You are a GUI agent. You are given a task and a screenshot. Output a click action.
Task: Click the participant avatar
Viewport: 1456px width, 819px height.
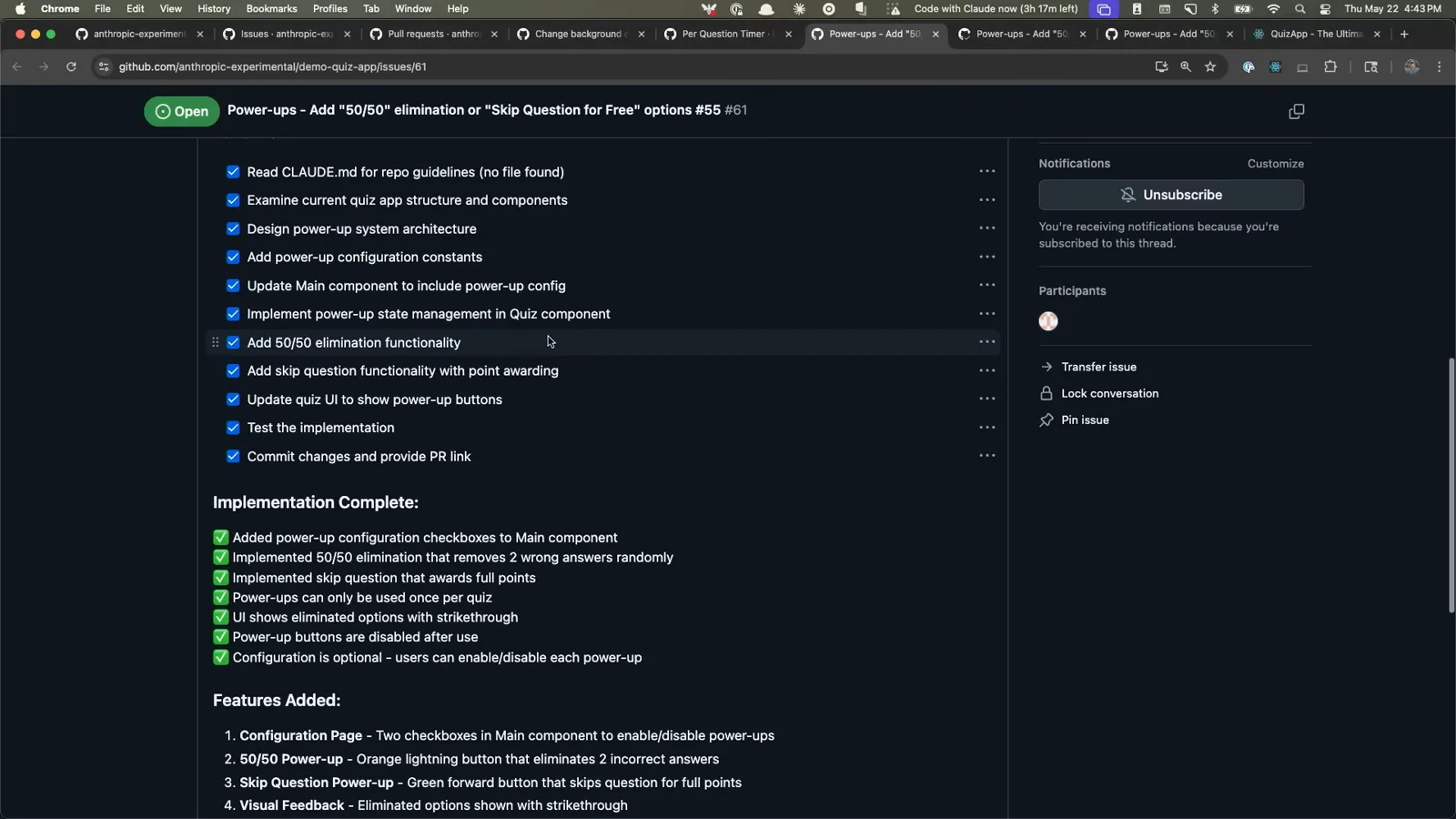click(1048, 321)
